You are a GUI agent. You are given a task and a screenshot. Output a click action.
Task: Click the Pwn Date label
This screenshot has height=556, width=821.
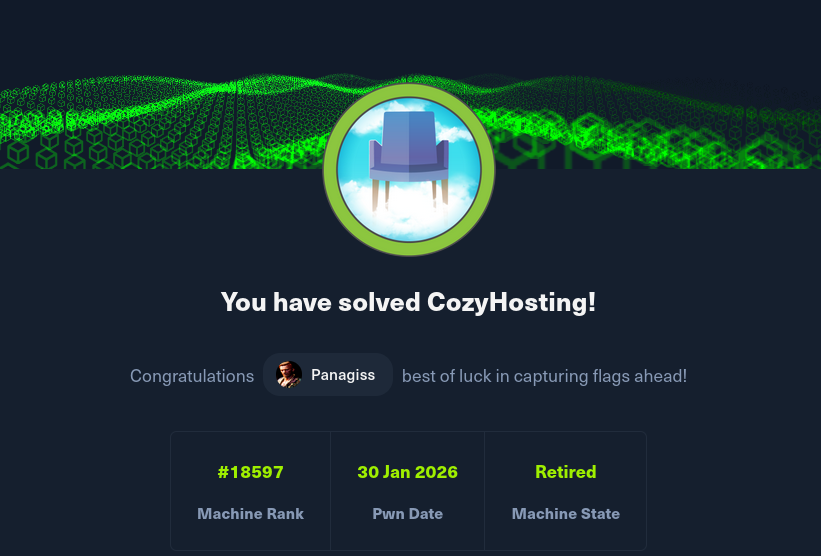point(407,514)
